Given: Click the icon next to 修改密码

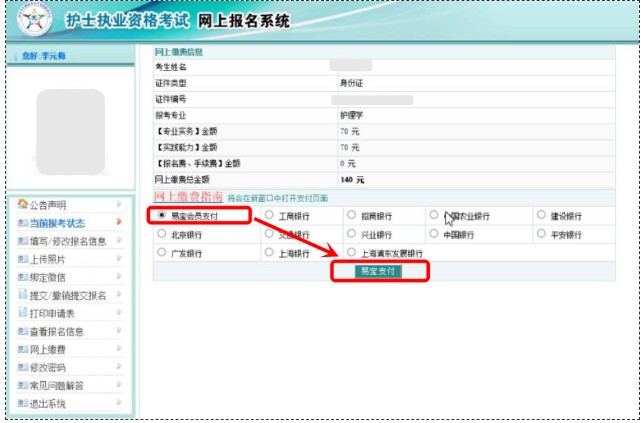Looking at the screenshot, I should 22,367.
